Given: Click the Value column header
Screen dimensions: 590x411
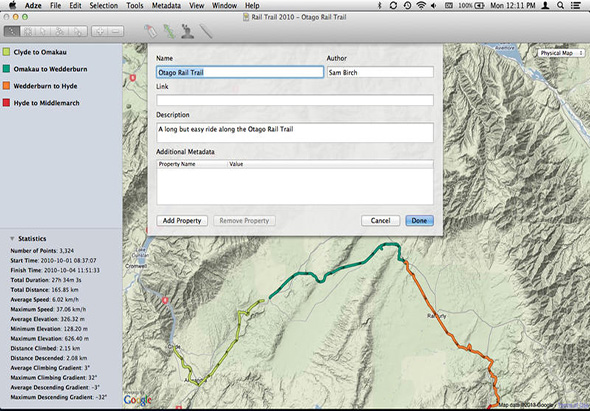Looking at the screenshot, I should 330,164.
